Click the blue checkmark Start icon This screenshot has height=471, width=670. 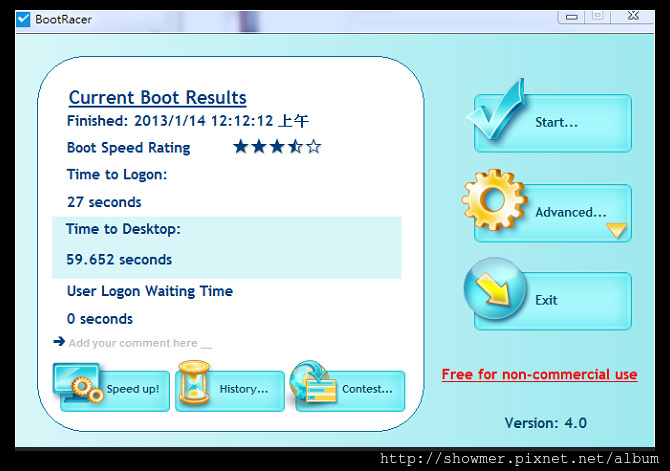[496, 109]
